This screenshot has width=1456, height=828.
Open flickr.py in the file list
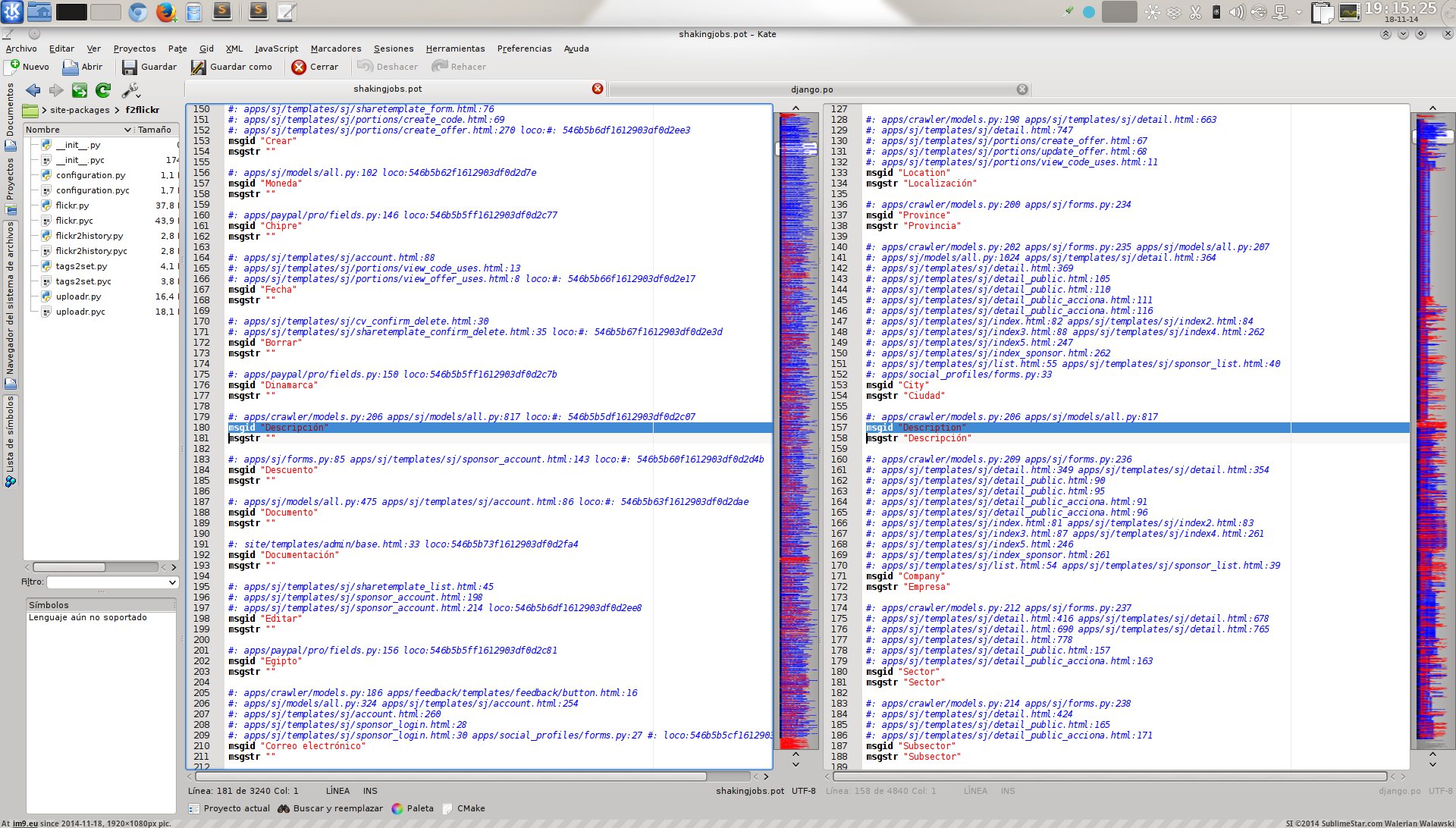click(72, 205)
